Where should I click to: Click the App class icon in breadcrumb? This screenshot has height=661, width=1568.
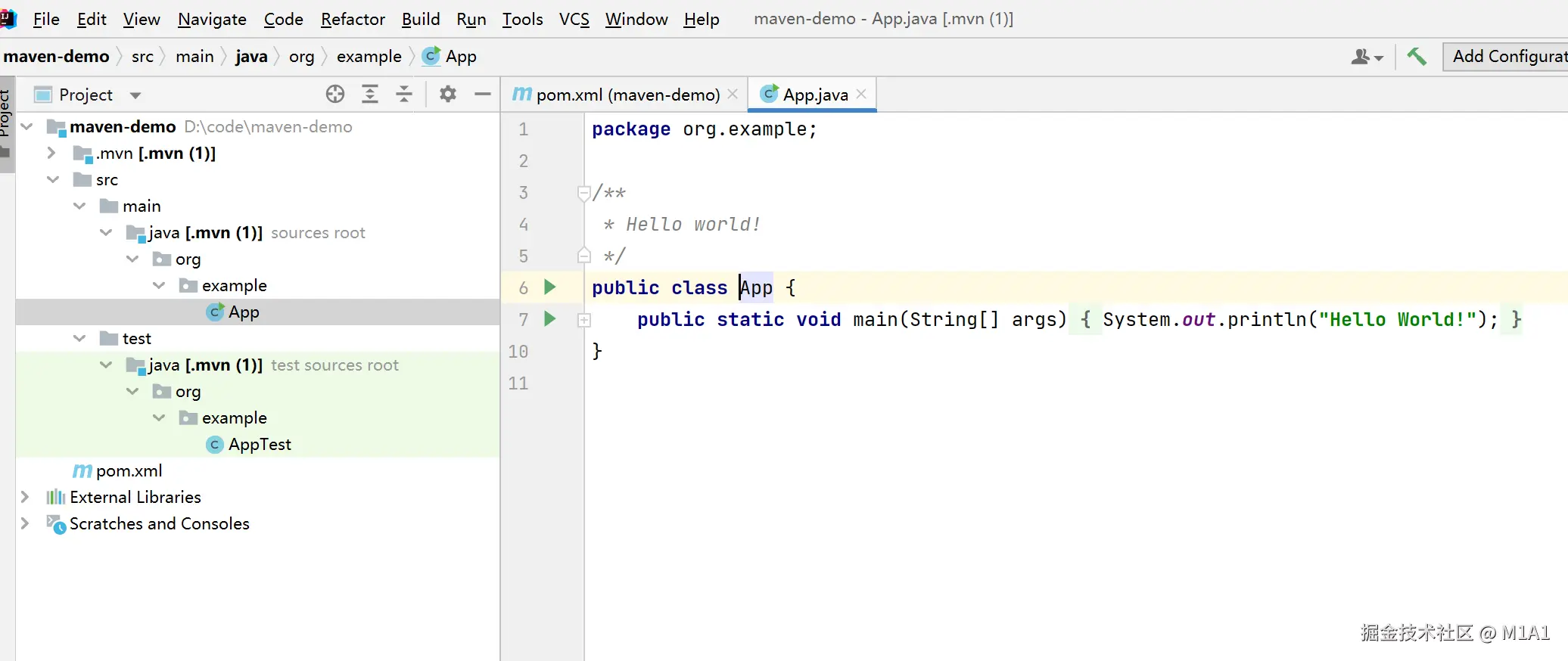click(431, 56)
